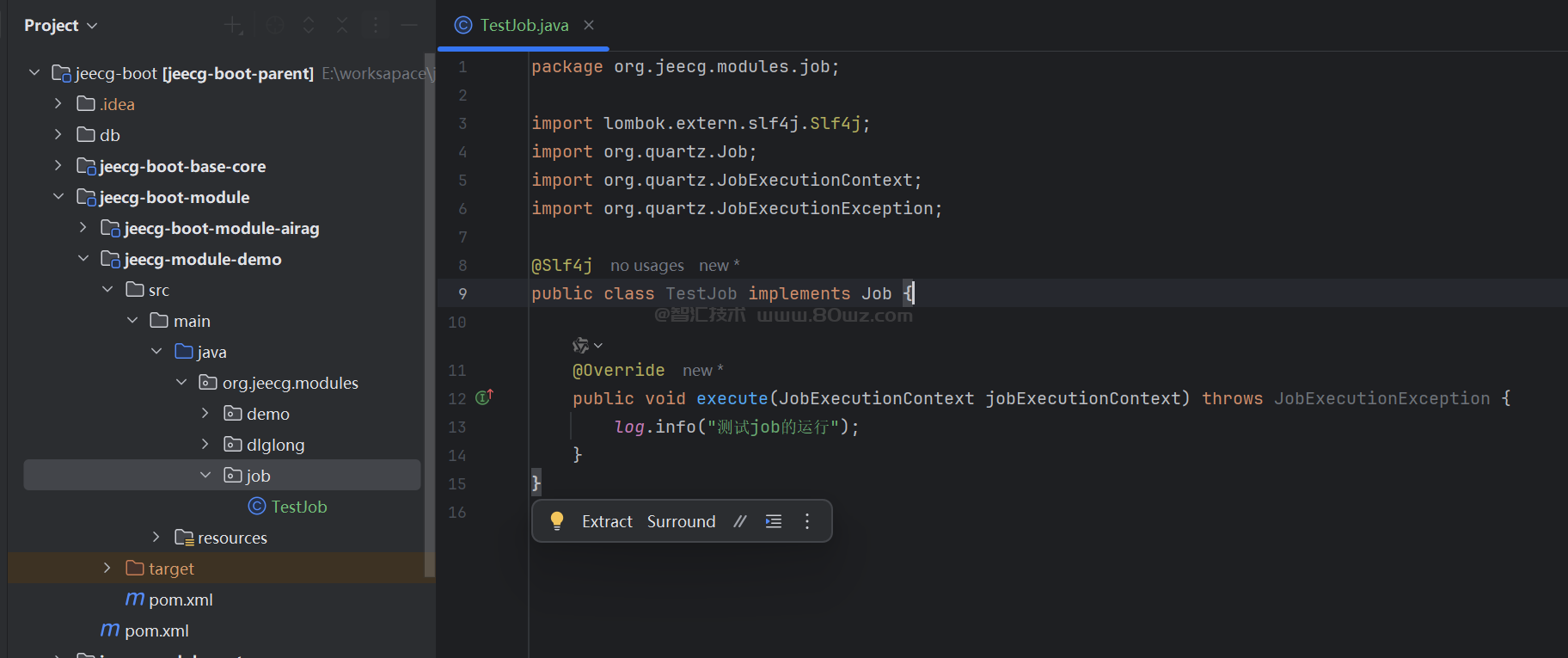Click the 'no usages' inlay hint
The height and width of the screenshot is (658, 1568).
(x=647, y=266)
